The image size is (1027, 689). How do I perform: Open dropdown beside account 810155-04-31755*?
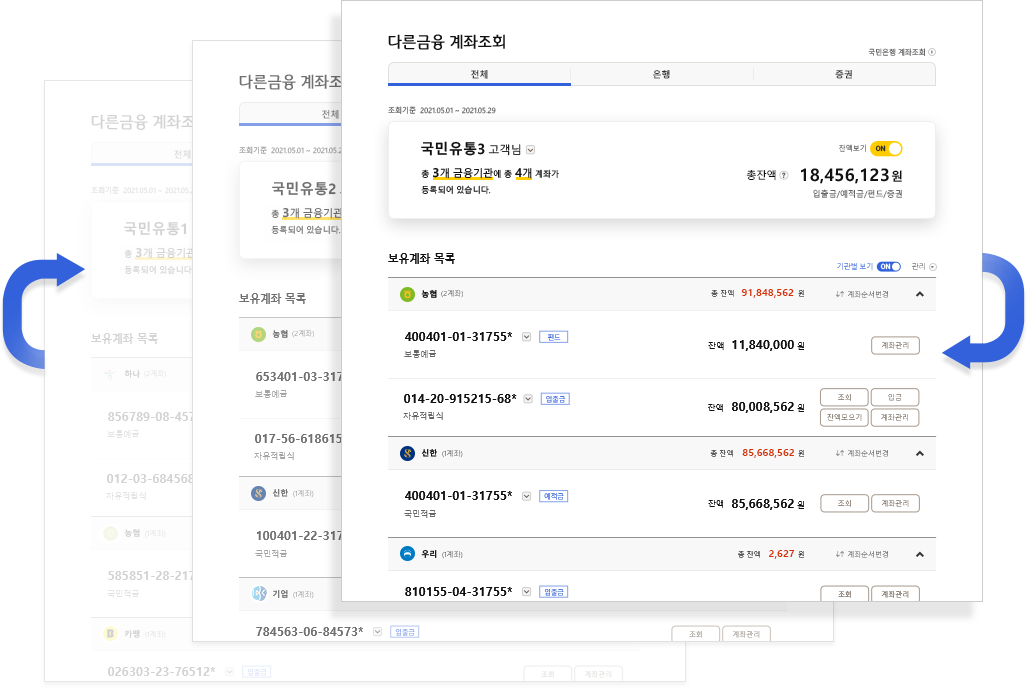pos(526,592)
